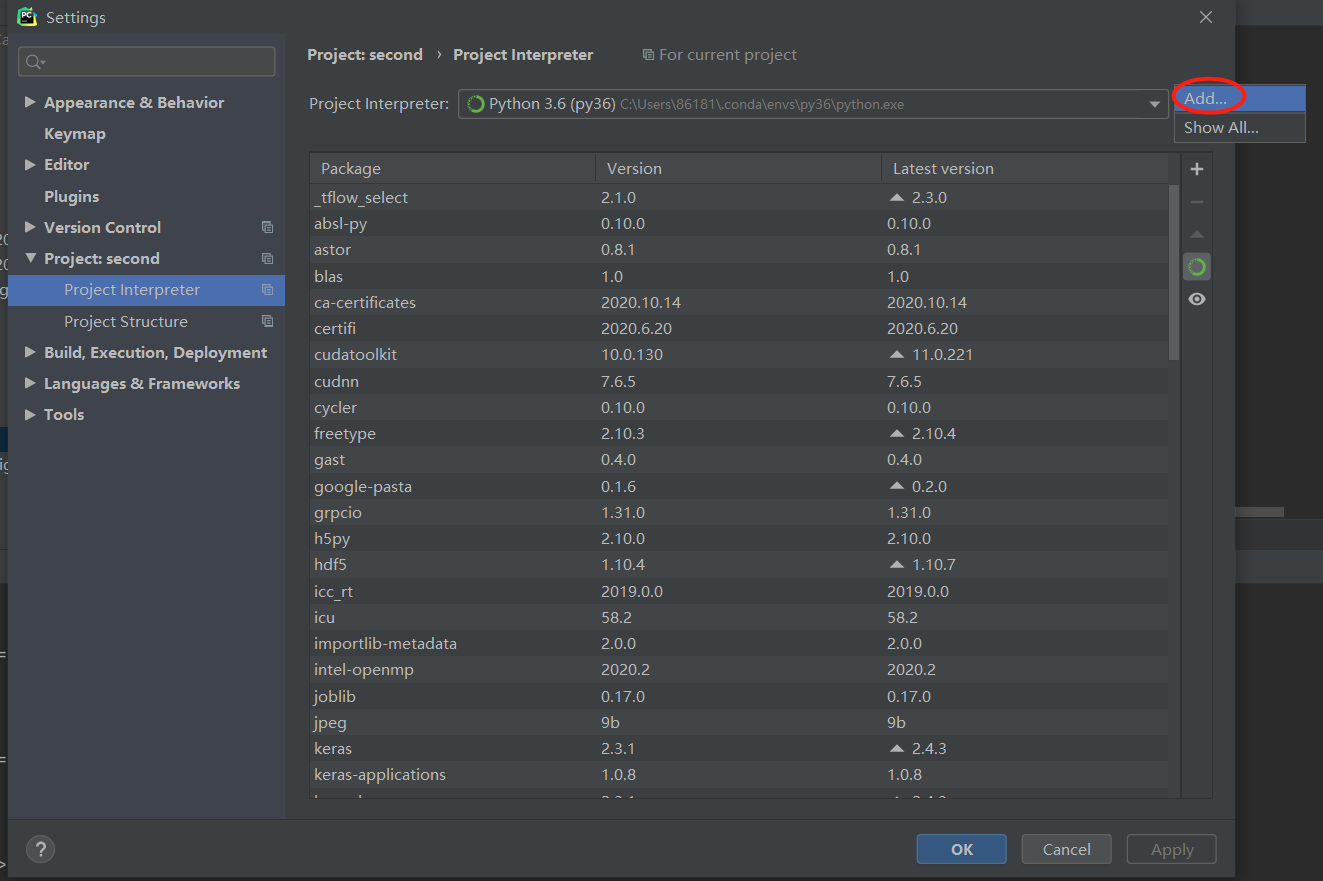This screenshot has width=1323, height=881.
Task: Click the upgrade arrow next to keras 2.4.3
Action: 896,749
